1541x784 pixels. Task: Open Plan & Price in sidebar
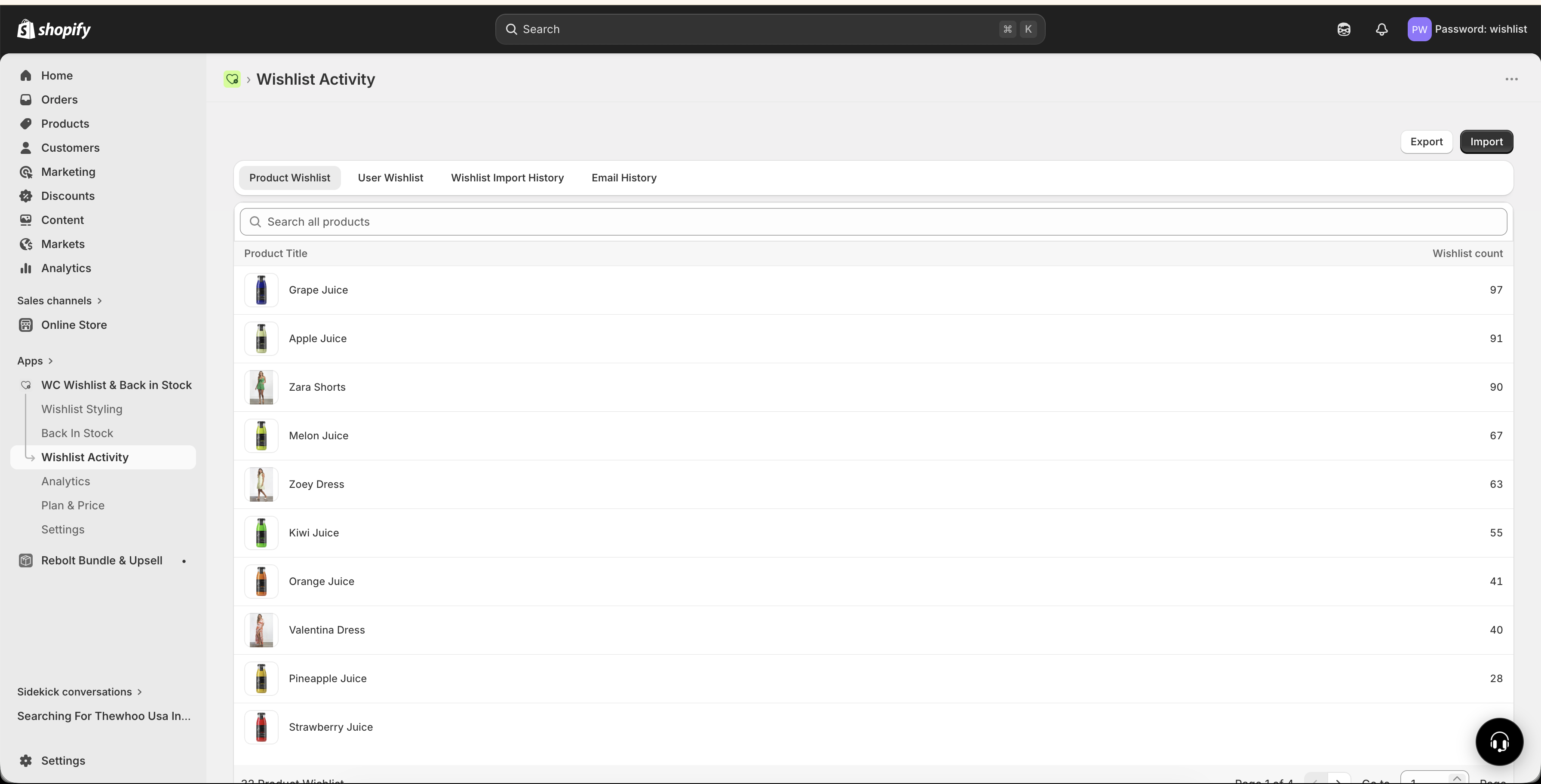pyautogui.click(x=73, y=505)
